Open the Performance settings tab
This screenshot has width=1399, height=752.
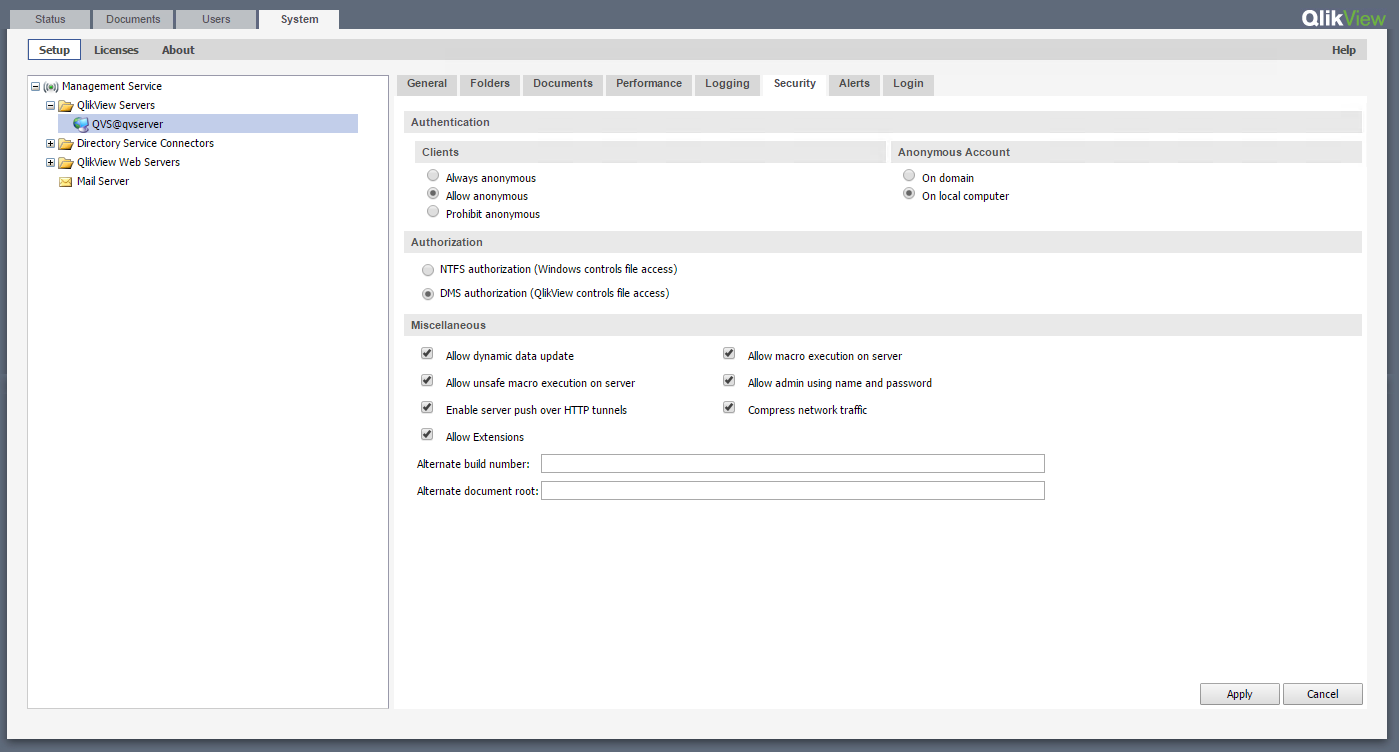[x=649, y=84]
